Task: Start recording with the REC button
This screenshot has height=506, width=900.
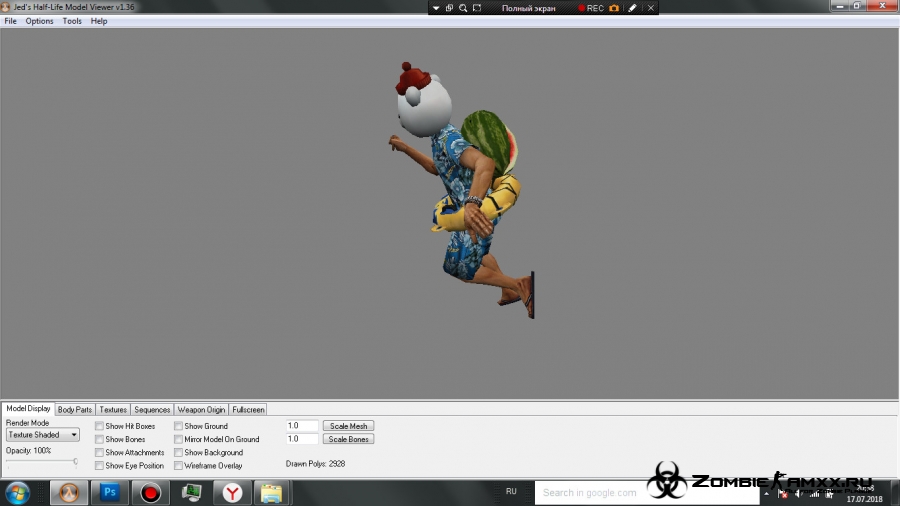Action: (591, 8)
